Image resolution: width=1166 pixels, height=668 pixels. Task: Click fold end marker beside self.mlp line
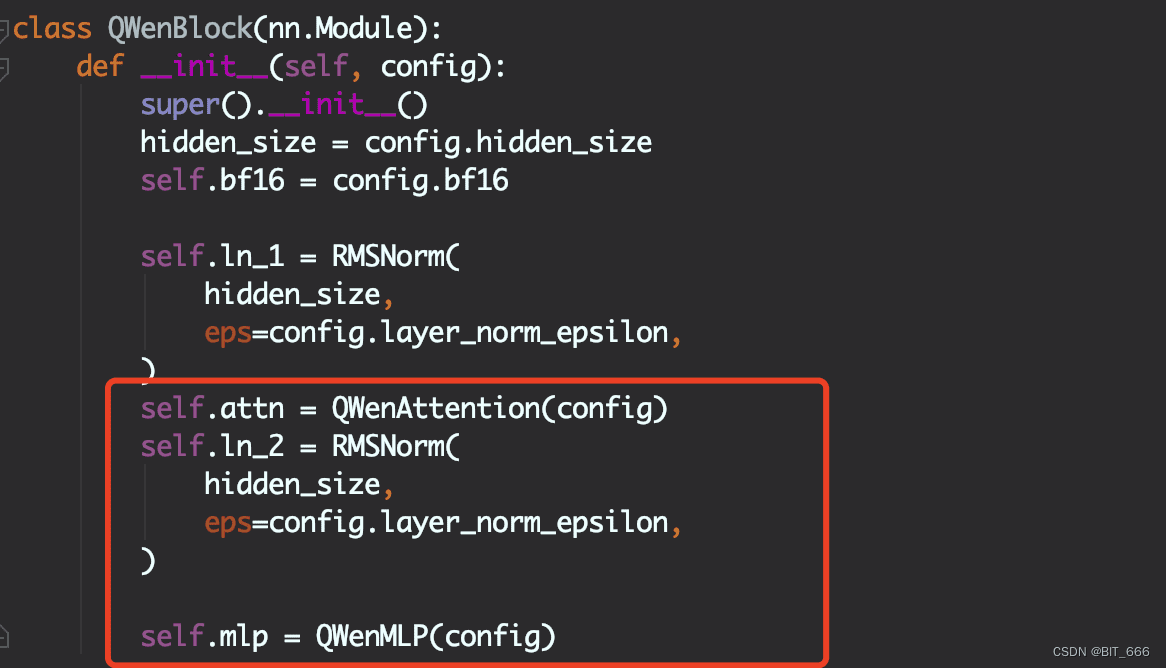click(x=3, y=636)
